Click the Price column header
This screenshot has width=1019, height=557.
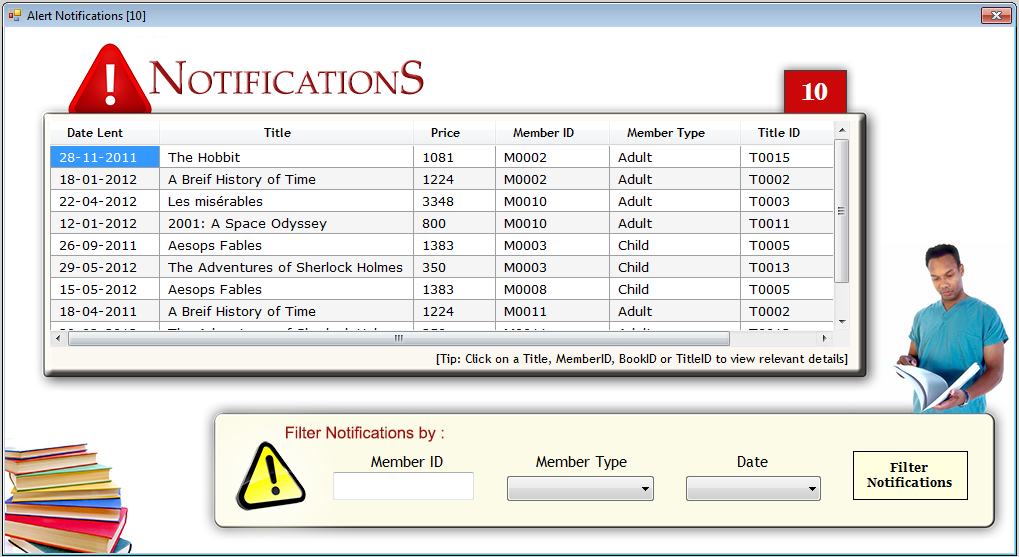[445, 133]
